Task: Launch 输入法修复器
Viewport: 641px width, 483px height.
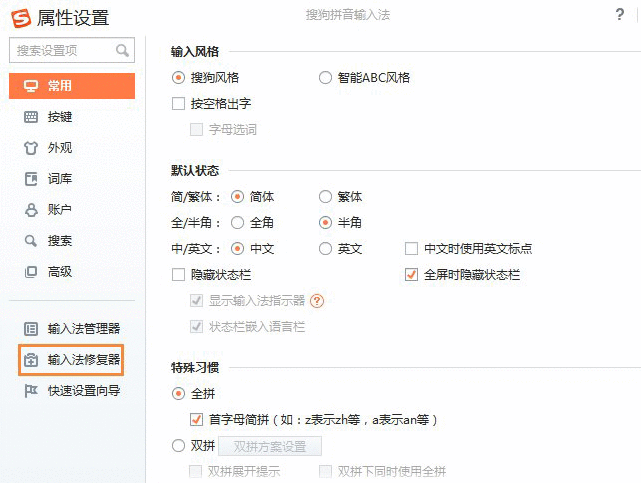Action: pos(71,360)
